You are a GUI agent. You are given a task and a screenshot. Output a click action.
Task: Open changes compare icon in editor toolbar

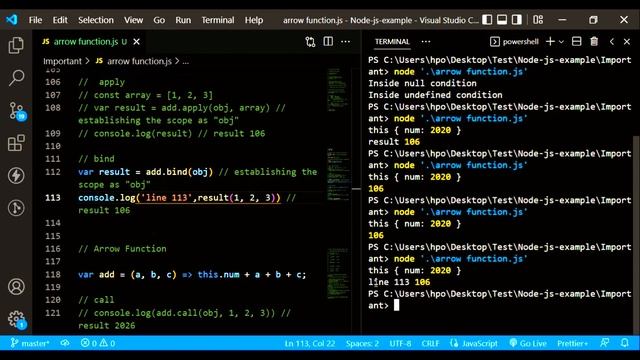tap(310, 42)
